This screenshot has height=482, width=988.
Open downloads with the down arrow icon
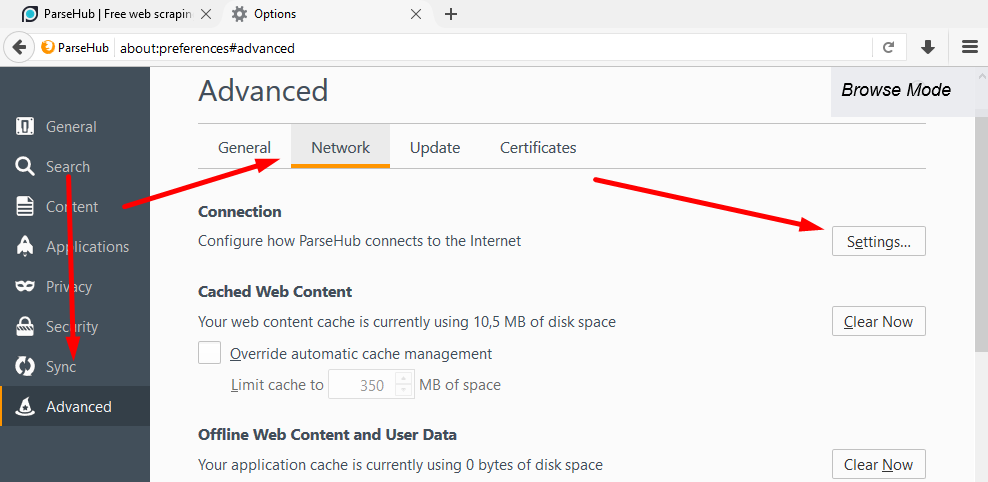pyautogui.click(x=928, y=47)
